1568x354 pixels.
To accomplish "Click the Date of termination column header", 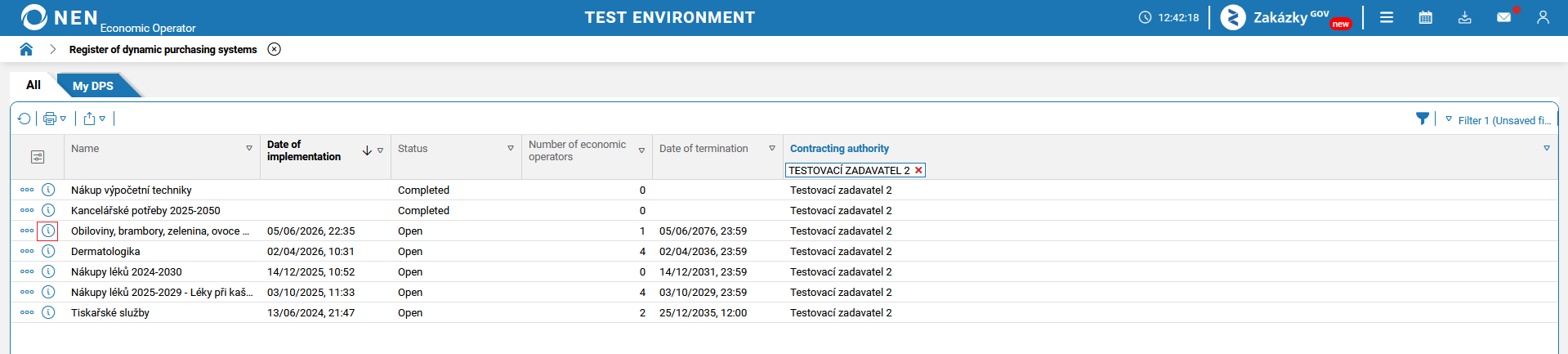I will pos(704,148).
